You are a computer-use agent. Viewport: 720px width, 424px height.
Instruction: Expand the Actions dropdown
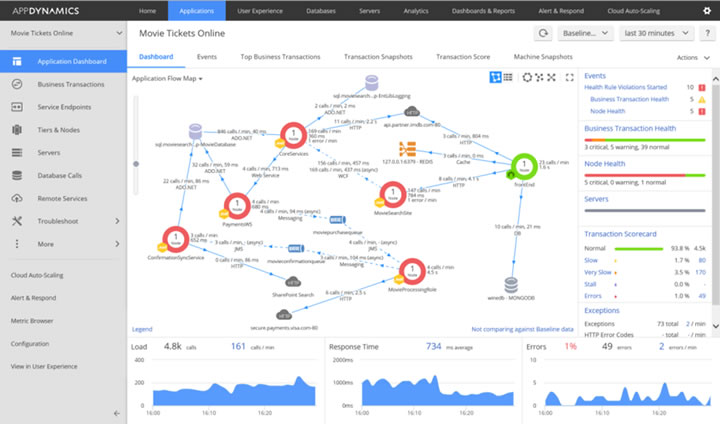693,58
